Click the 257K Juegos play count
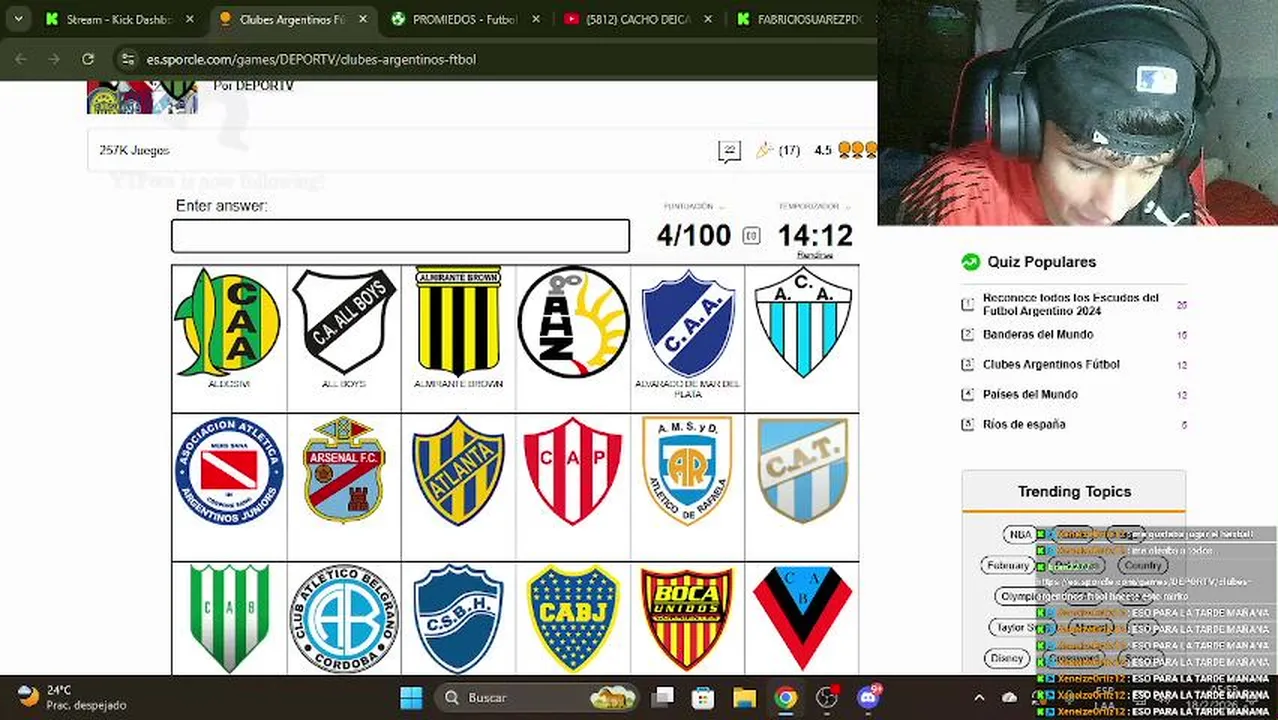The width and height of the screenshot is (1278, 720). point(134,150)
